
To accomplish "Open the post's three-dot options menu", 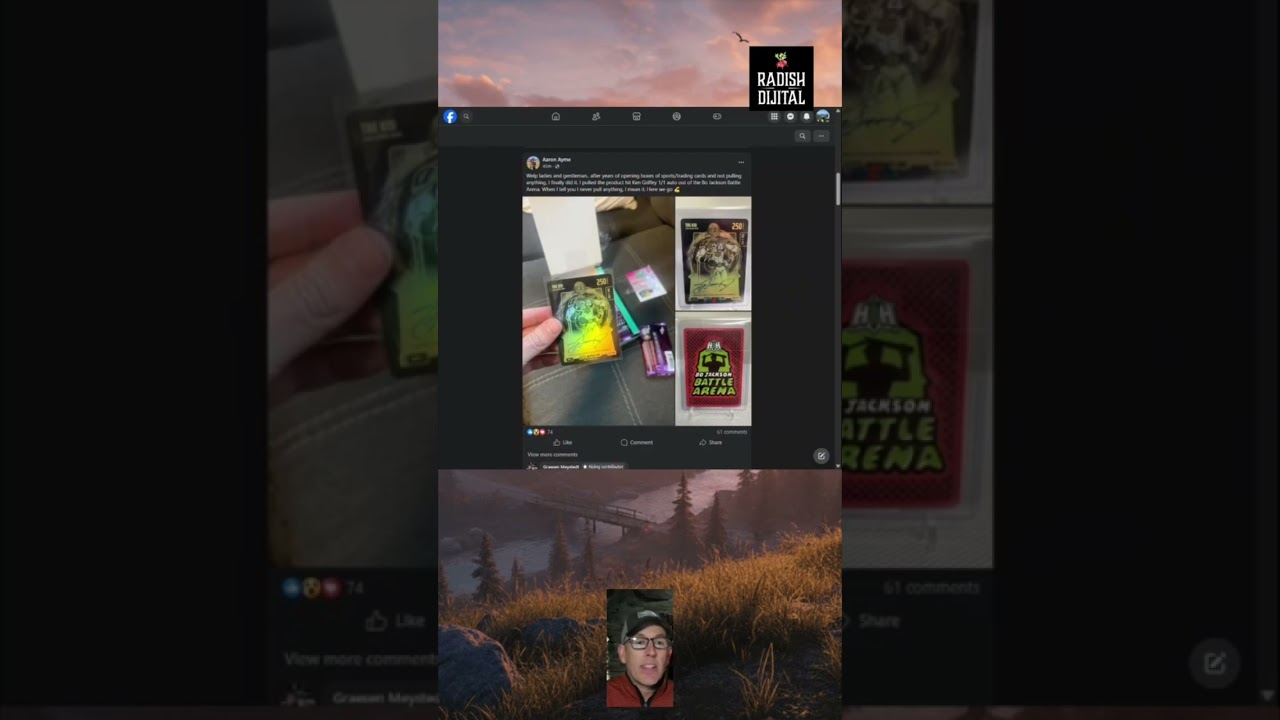I will pos(741,162).
